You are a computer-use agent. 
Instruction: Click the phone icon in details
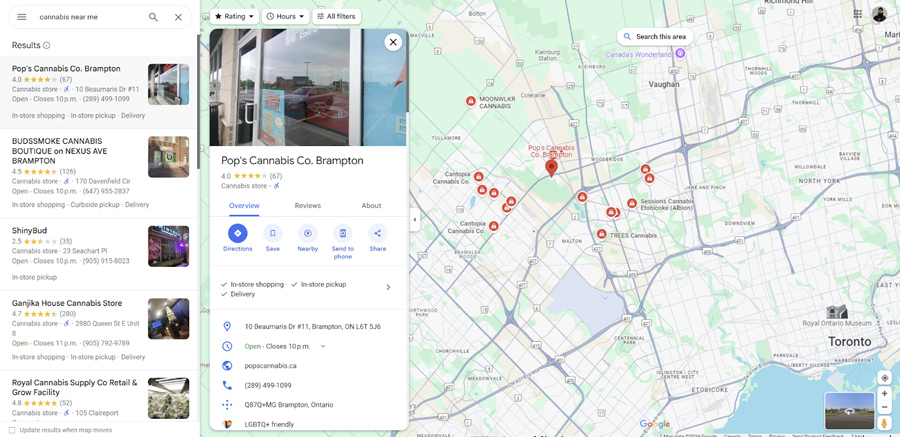point(227,385)
